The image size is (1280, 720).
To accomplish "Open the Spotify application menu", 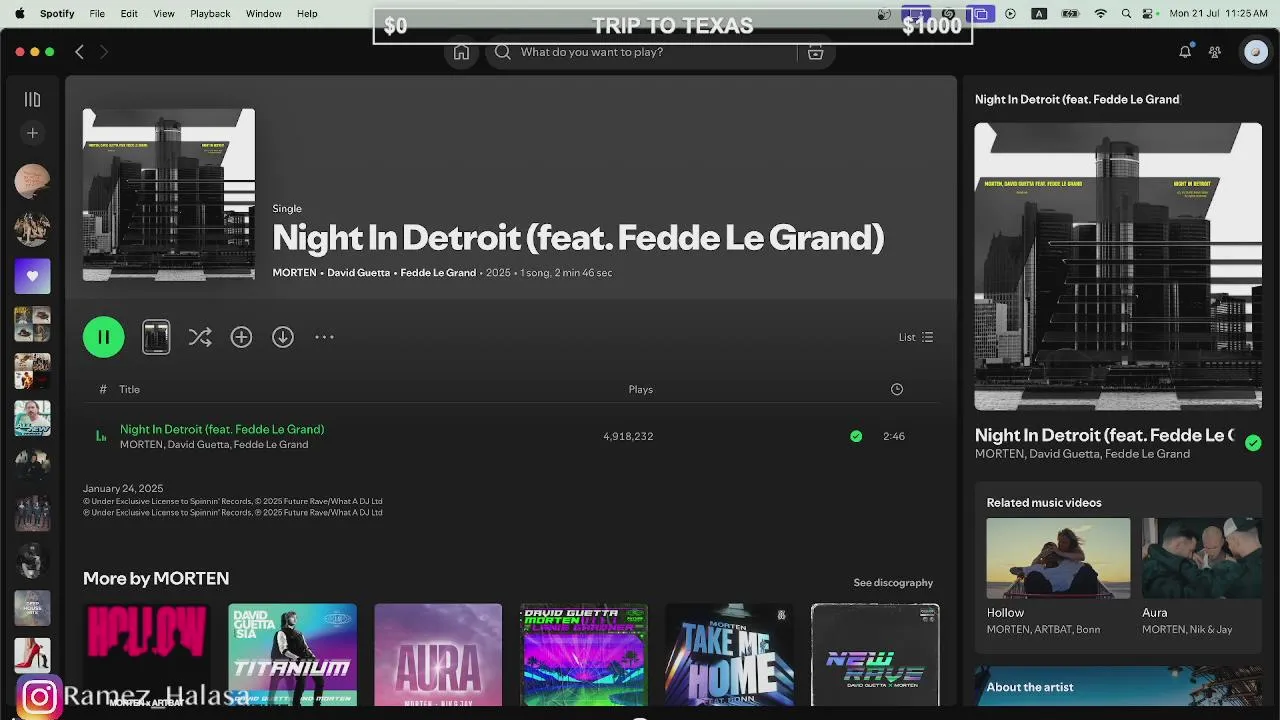I will click(x=57, y=13).
